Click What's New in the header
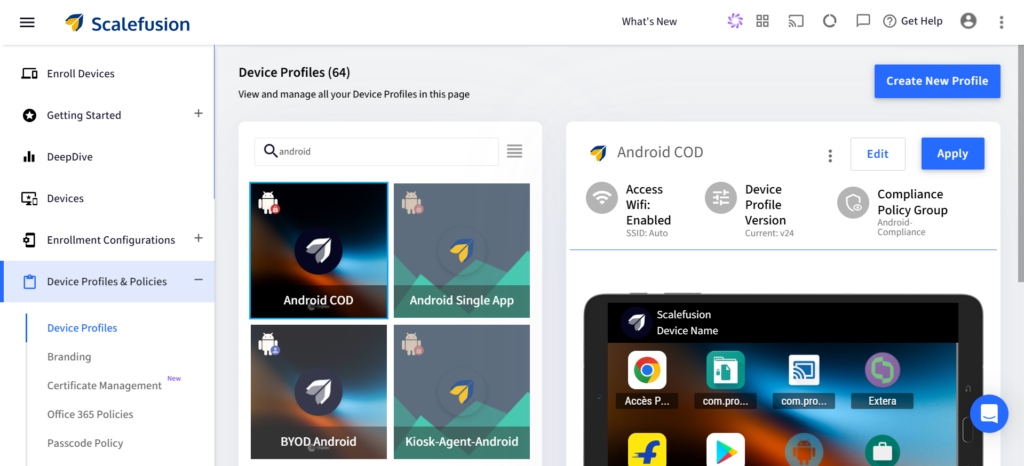1024x466 pixels. (649, 22)
